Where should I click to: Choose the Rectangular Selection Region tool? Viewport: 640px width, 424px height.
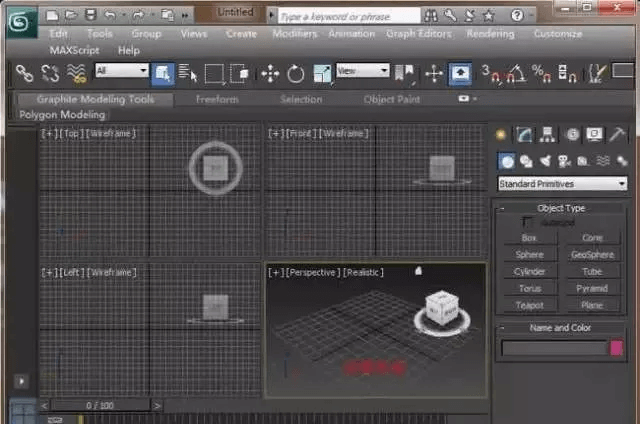tap(214, 74)
